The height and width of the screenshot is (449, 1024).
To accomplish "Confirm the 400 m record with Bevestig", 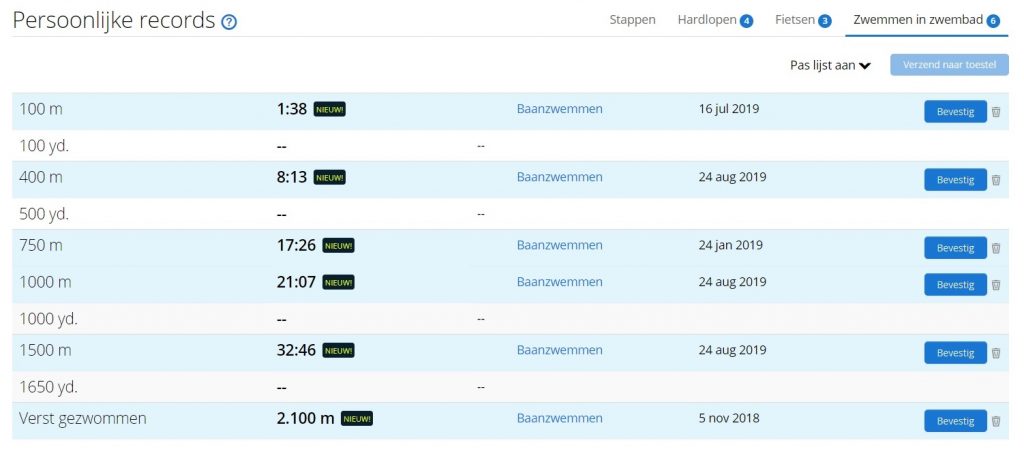I will tap(955, 180).
